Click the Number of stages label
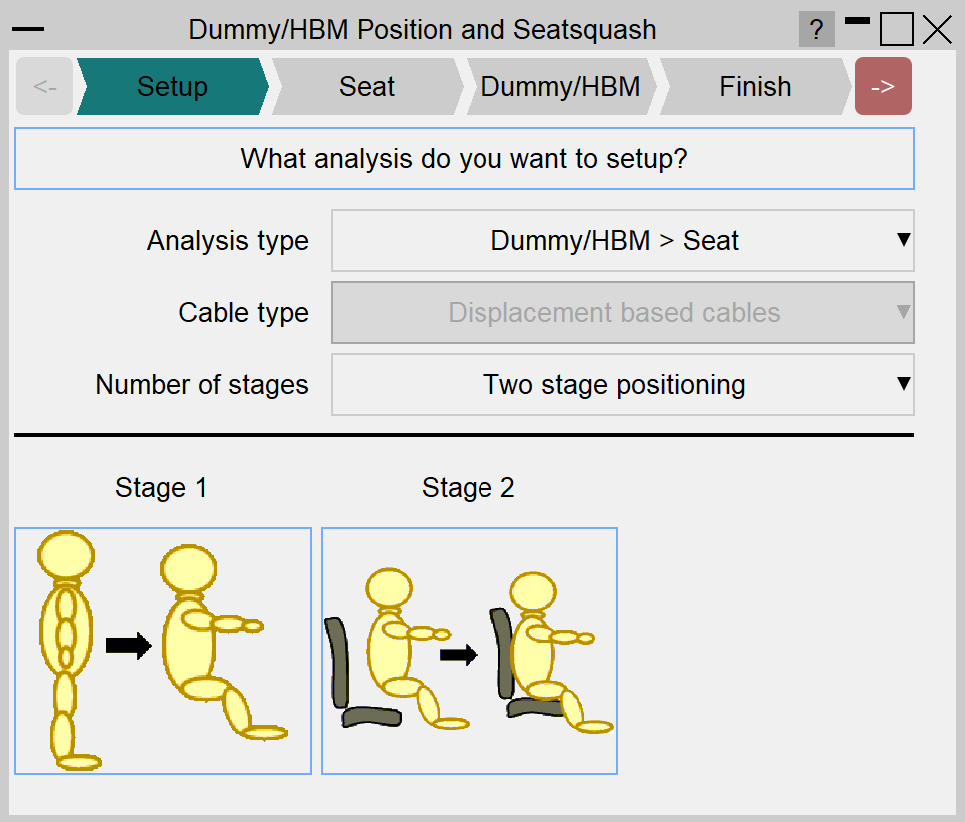The height and width of the screenshot is (822, 965). pos(202,385)
